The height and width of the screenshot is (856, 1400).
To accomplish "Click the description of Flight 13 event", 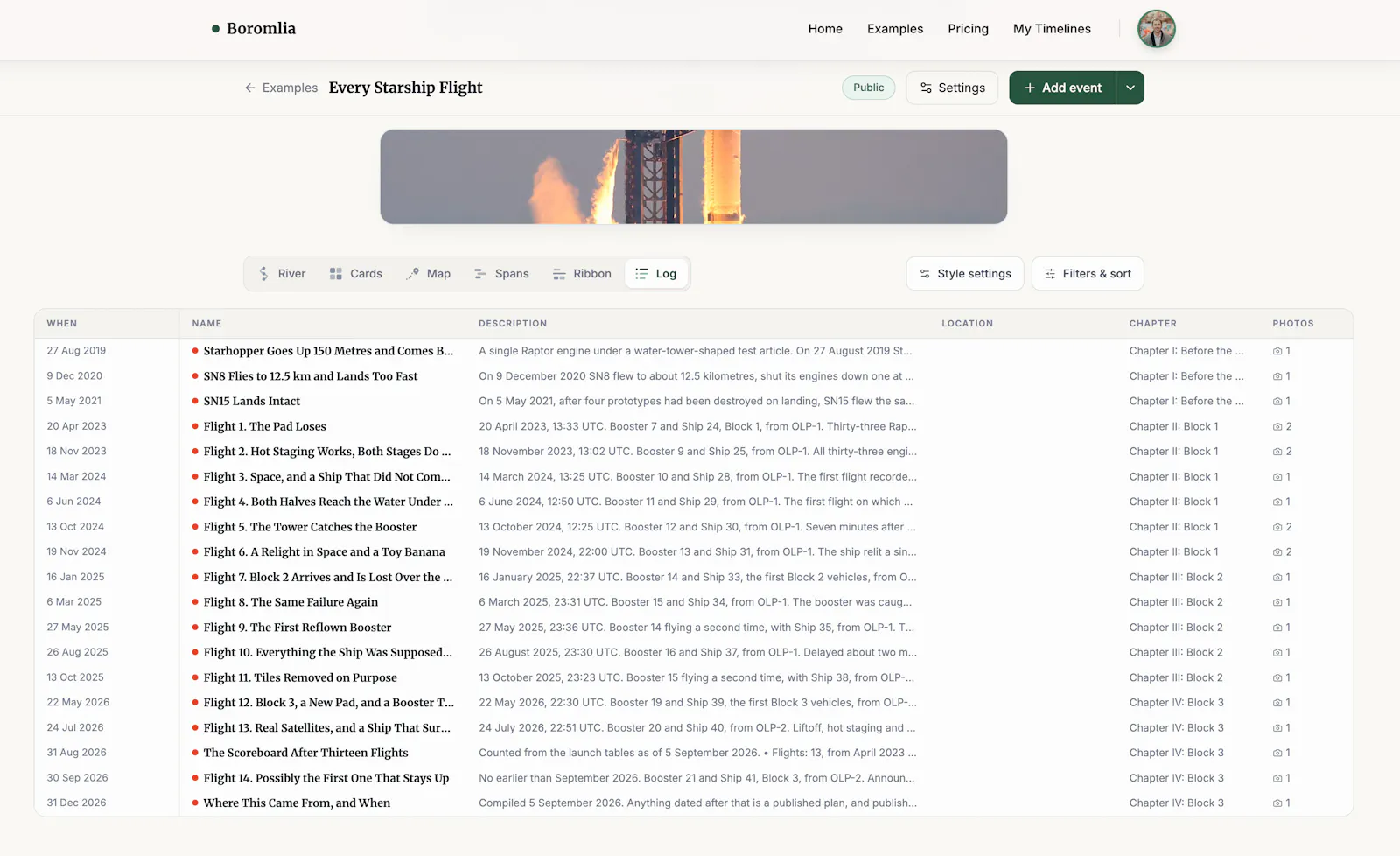I will click(x=697, y=728).
